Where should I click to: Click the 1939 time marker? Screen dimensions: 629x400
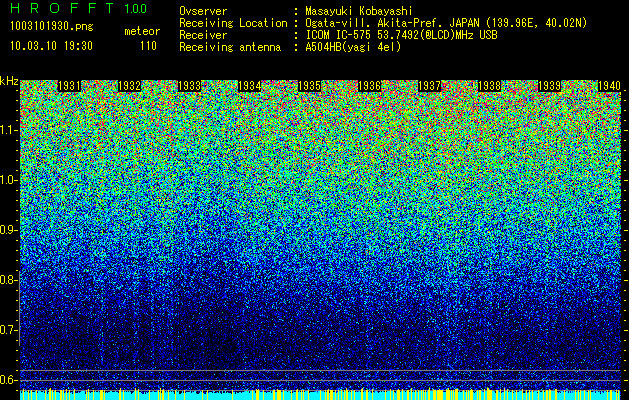click(549, 86)
